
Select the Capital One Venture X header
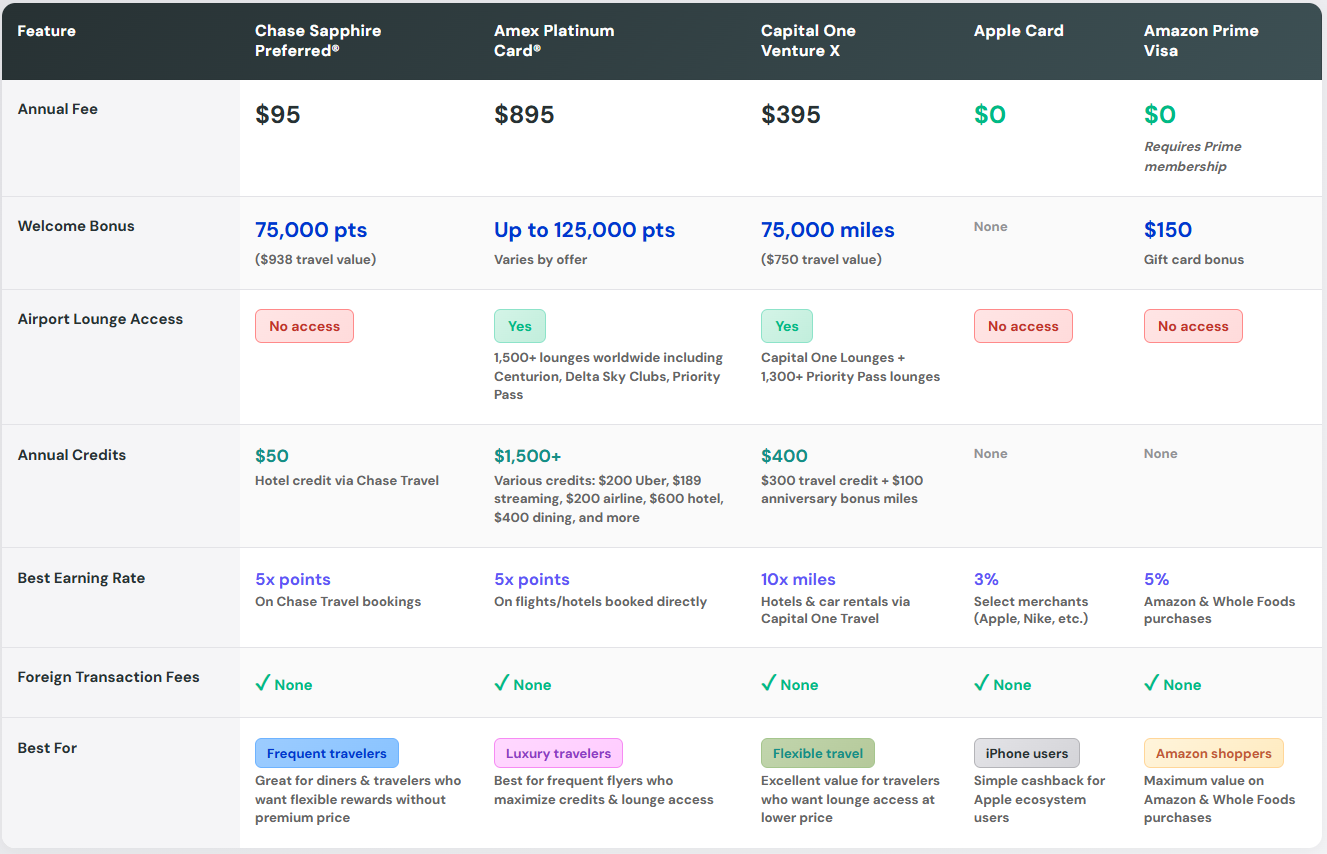(x=808, y=40)
